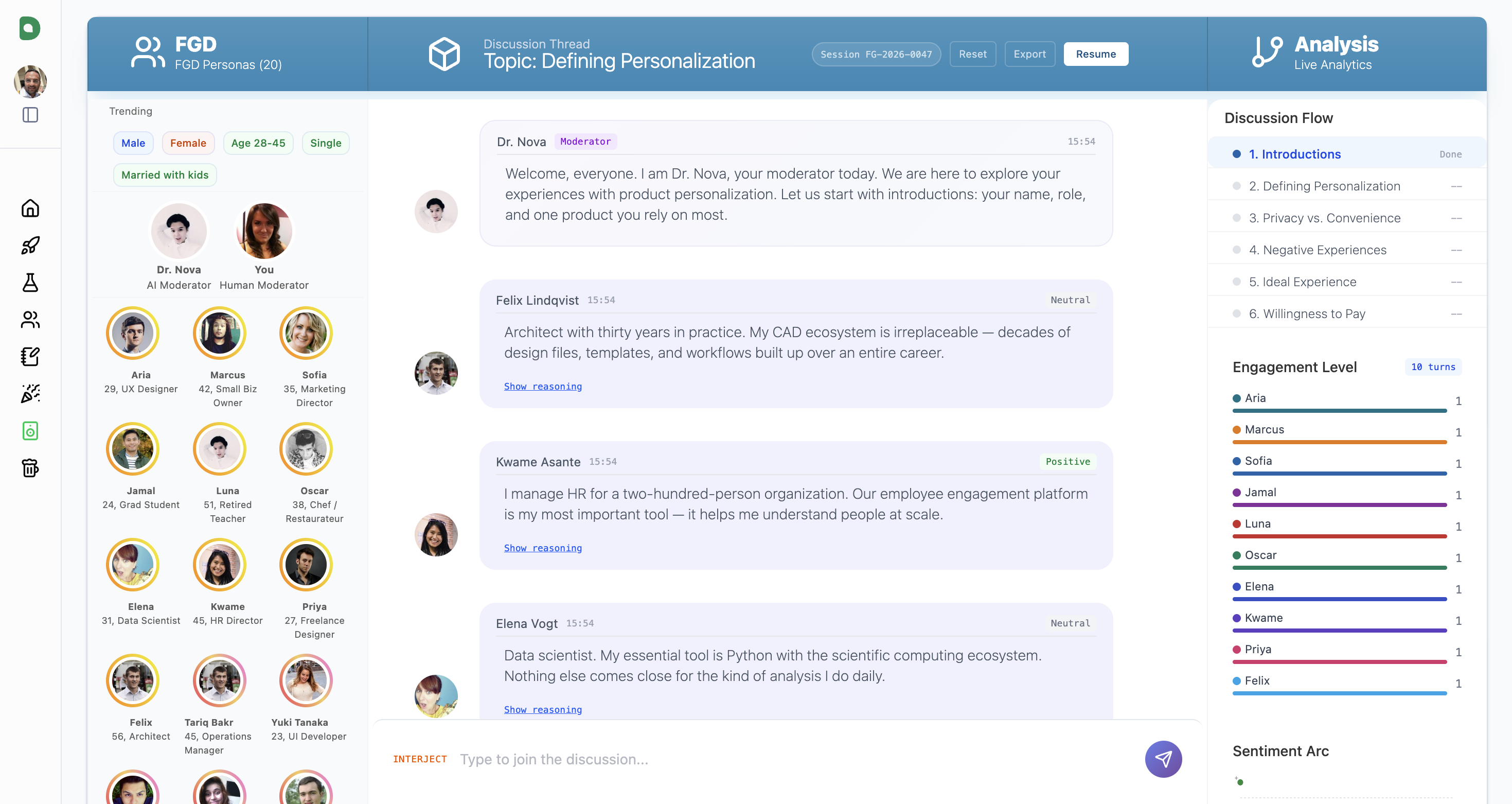Viewport: 1512px width, 804px height.
Task: Click the notebook edit sidebar icon
Action: [x=30, y=357]
